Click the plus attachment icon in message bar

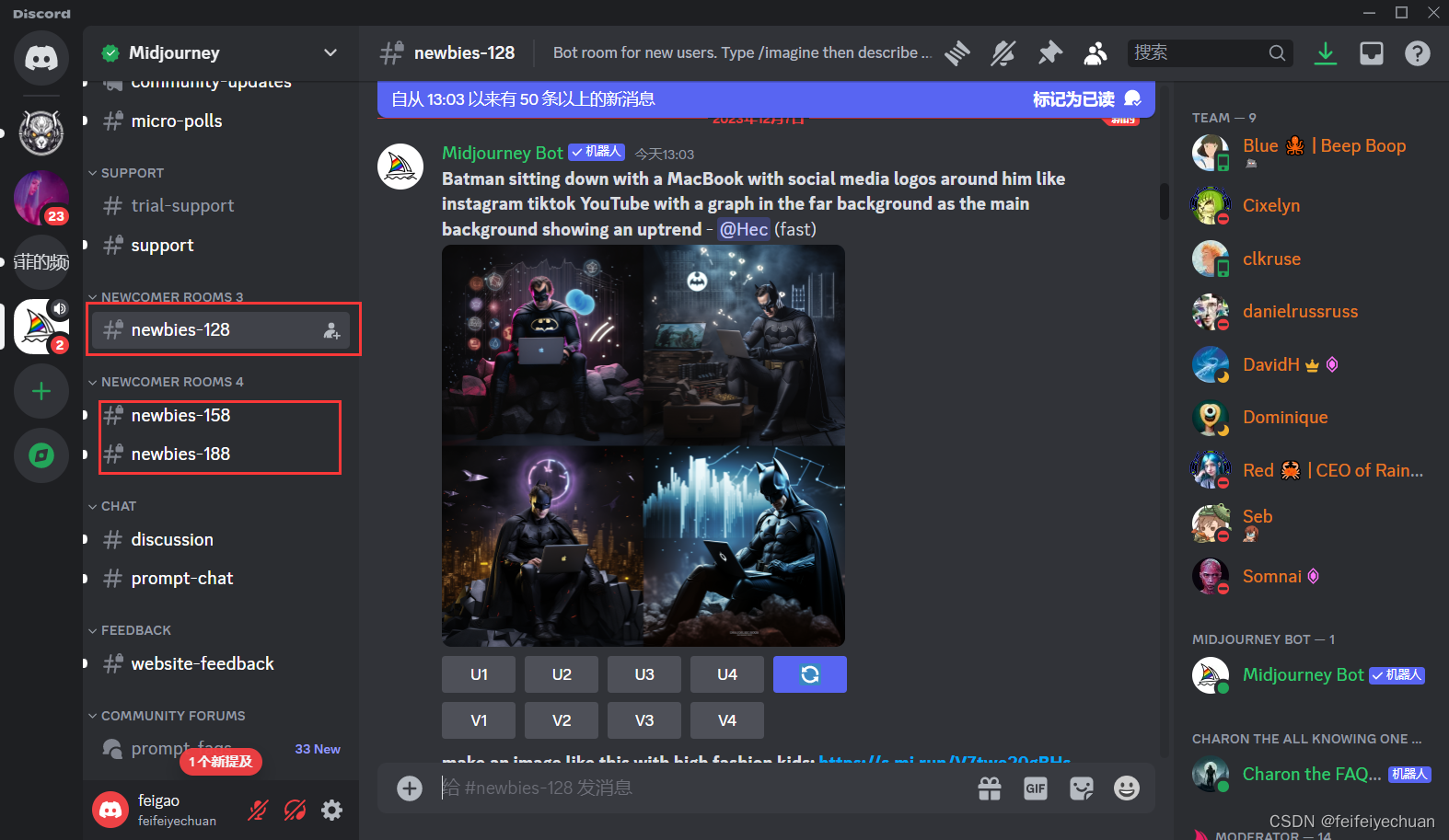click(x=410, y=788)
